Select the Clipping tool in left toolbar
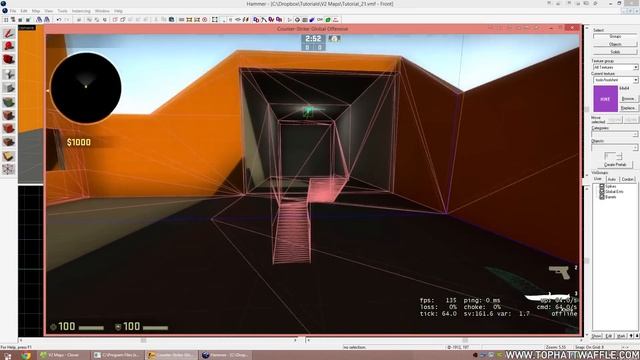The width and height of the screenshot is (640, 360). point(9,156)
